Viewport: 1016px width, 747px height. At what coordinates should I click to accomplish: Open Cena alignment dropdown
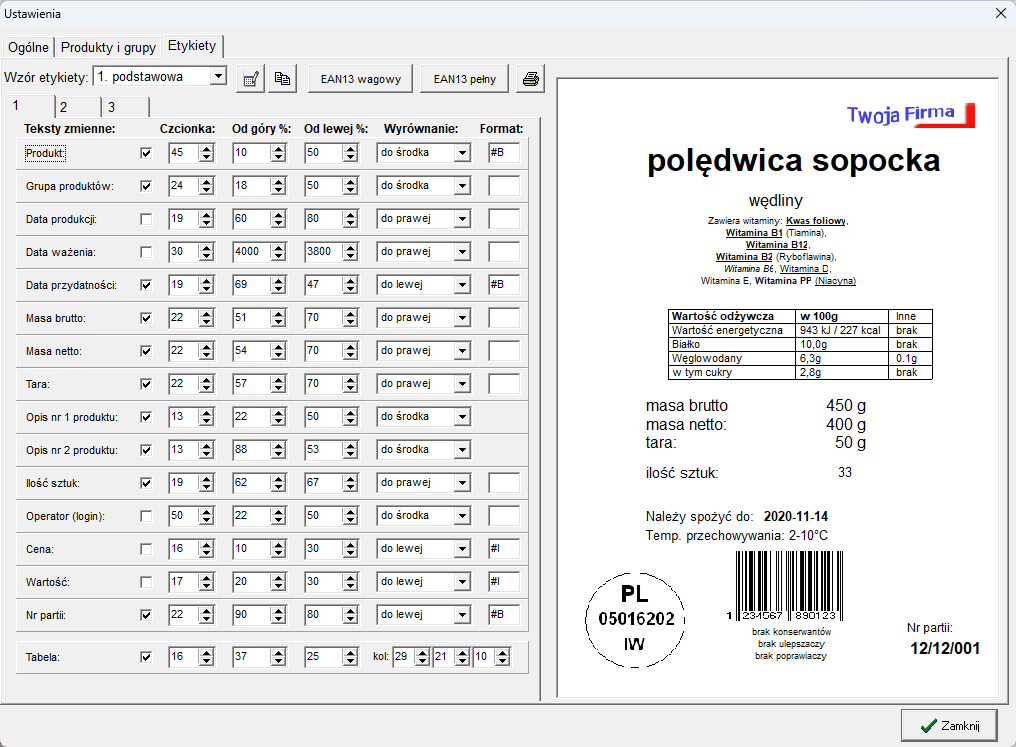pyautogui.click(x=462, y=549)
